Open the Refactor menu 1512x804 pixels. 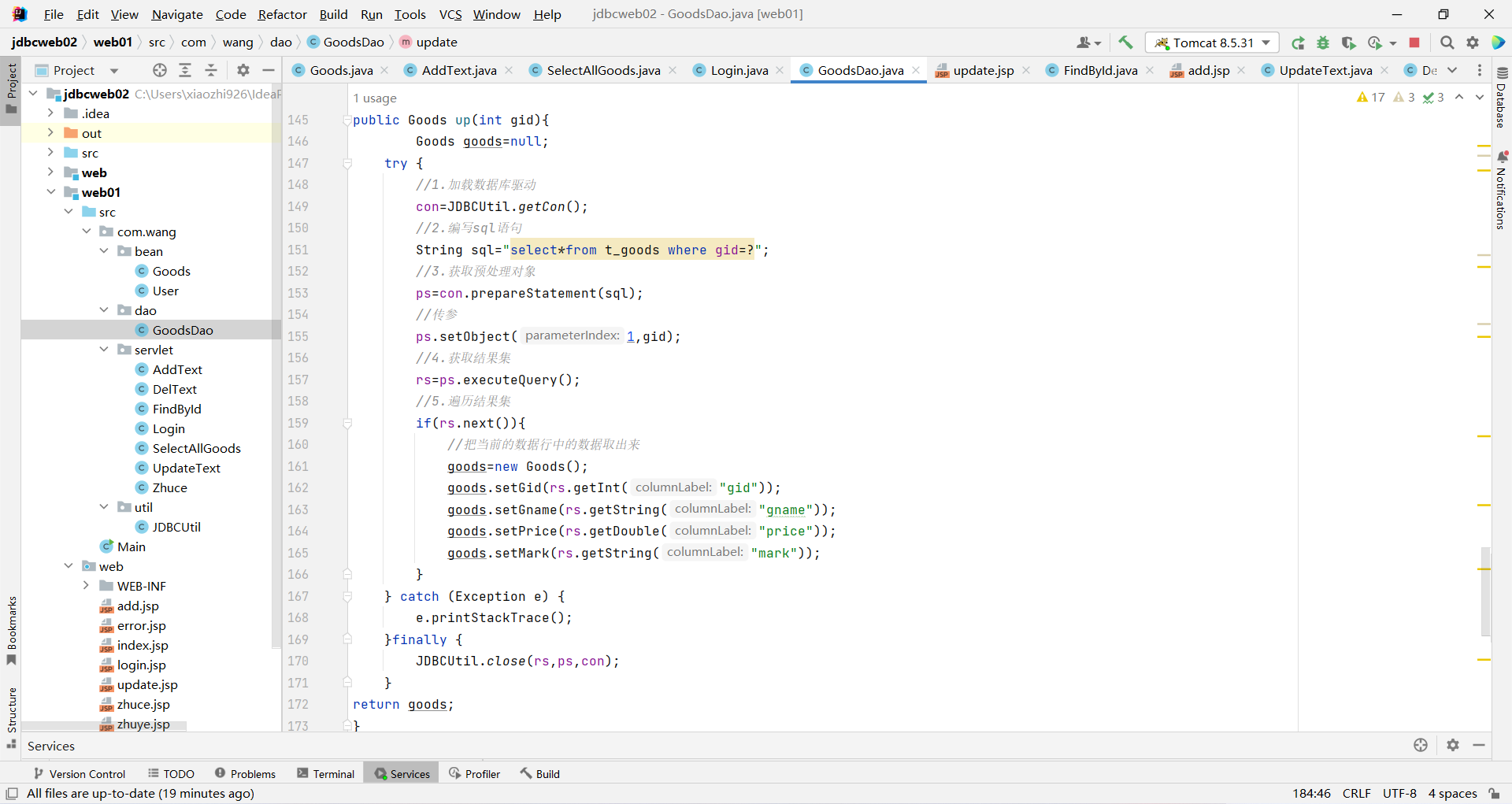pyautogui.click(x=282, y=14)
